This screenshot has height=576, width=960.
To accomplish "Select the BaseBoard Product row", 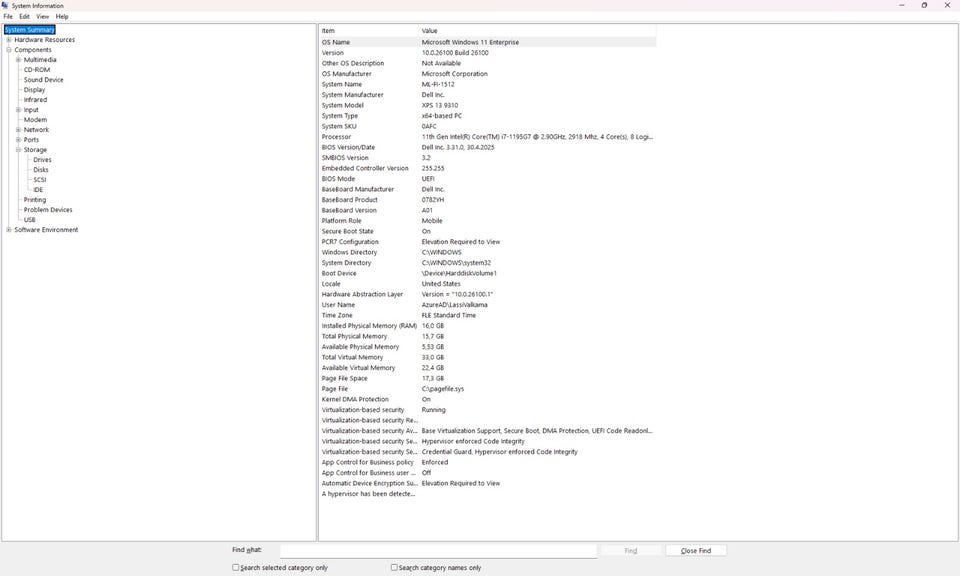I will pos(487,200).
